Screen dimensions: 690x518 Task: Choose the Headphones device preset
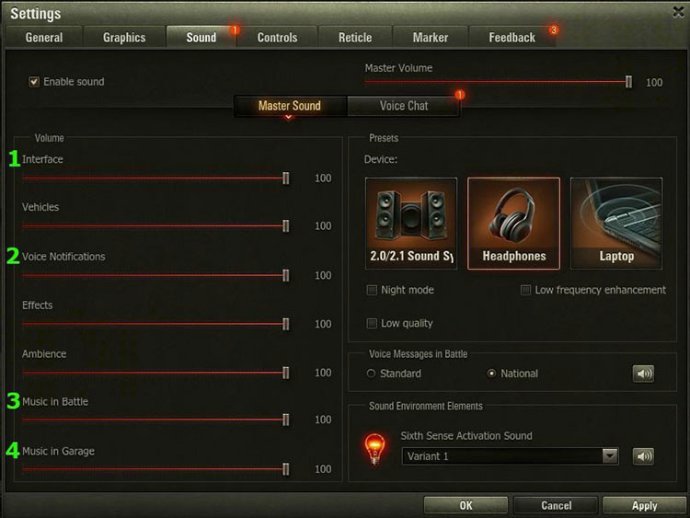click(x=514, y=223)
